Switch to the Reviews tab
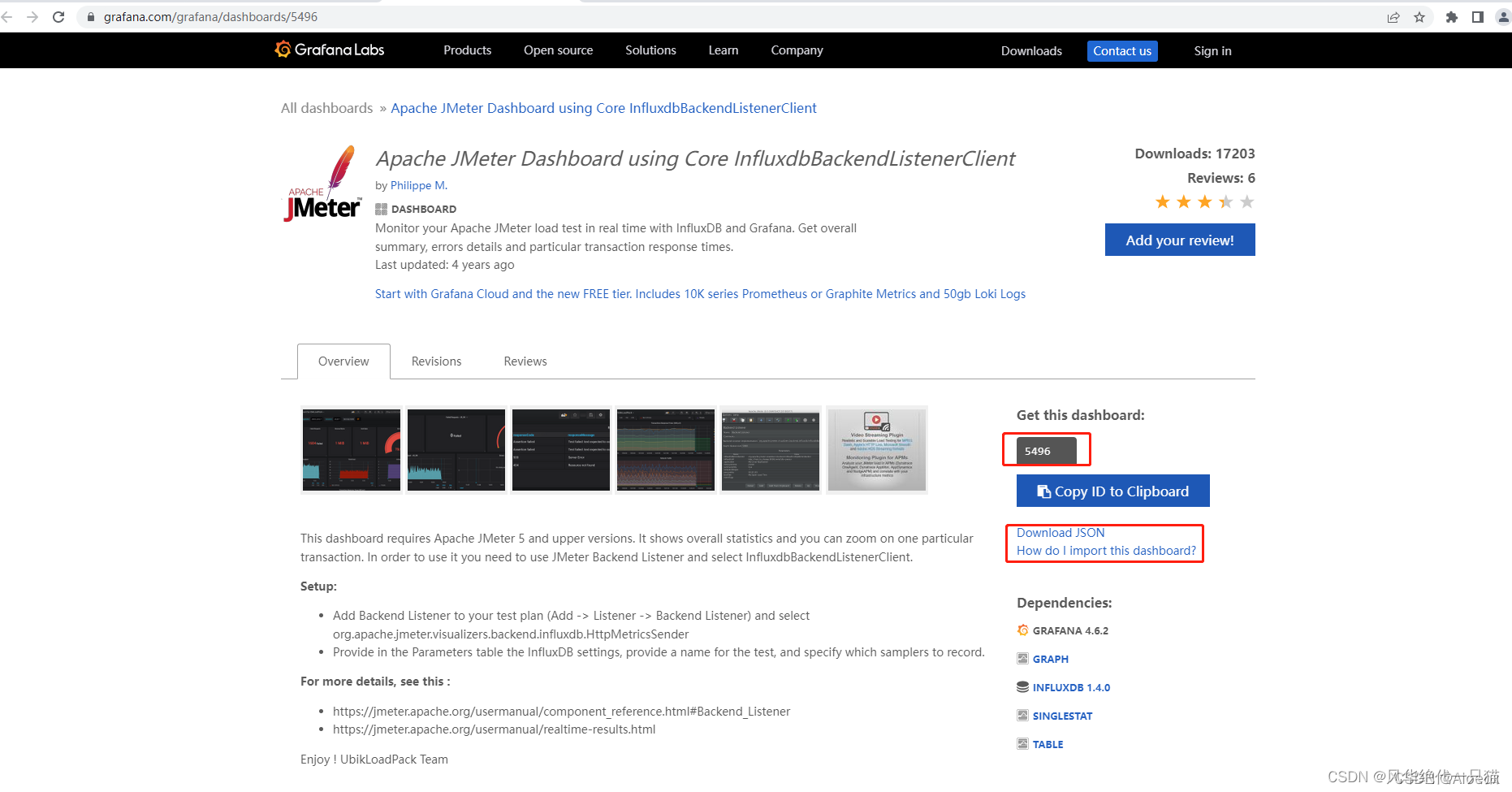Image resolution: width=1512 pixels, height=792 pixels. [525, 361]
